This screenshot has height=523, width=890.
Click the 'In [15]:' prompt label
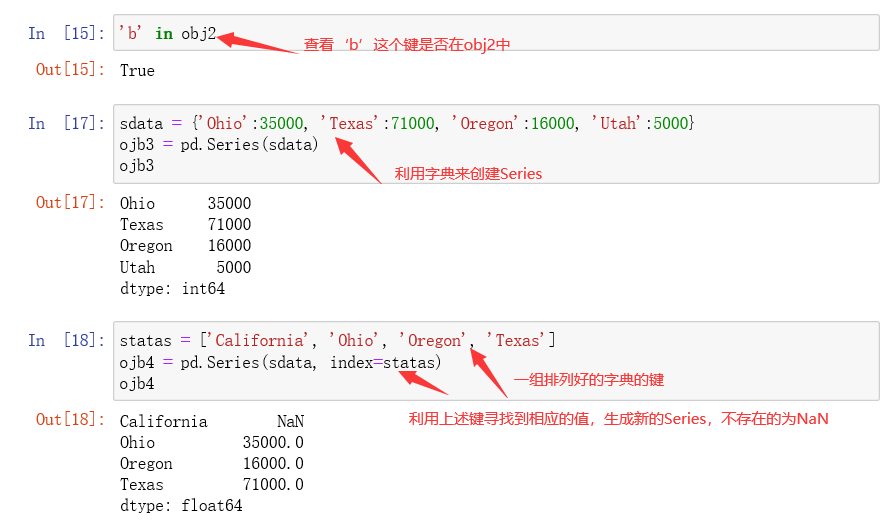[x=66, y=34]
